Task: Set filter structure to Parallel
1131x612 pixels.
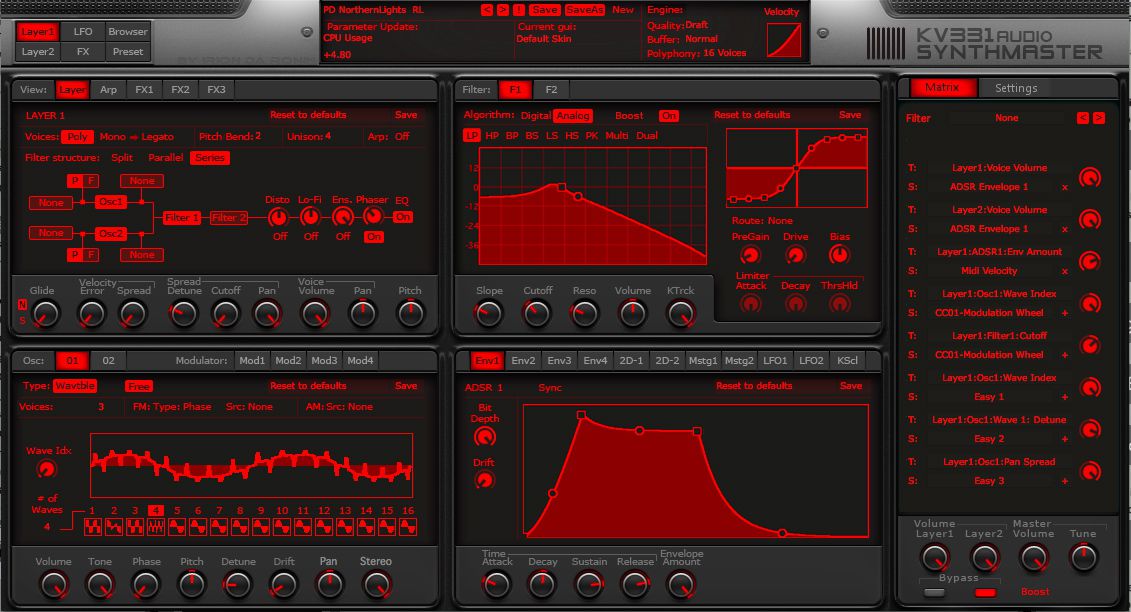Action: (165, 157)
